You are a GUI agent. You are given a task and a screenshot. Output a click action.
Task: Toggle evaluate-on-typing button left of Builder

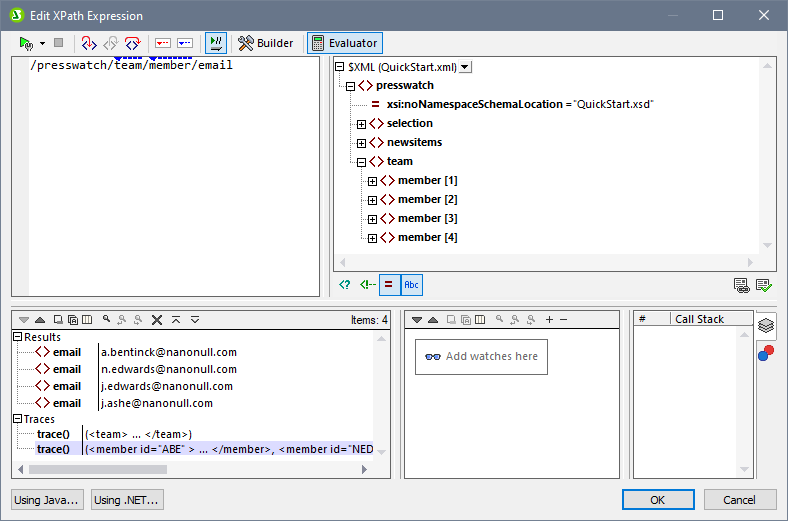215,43
